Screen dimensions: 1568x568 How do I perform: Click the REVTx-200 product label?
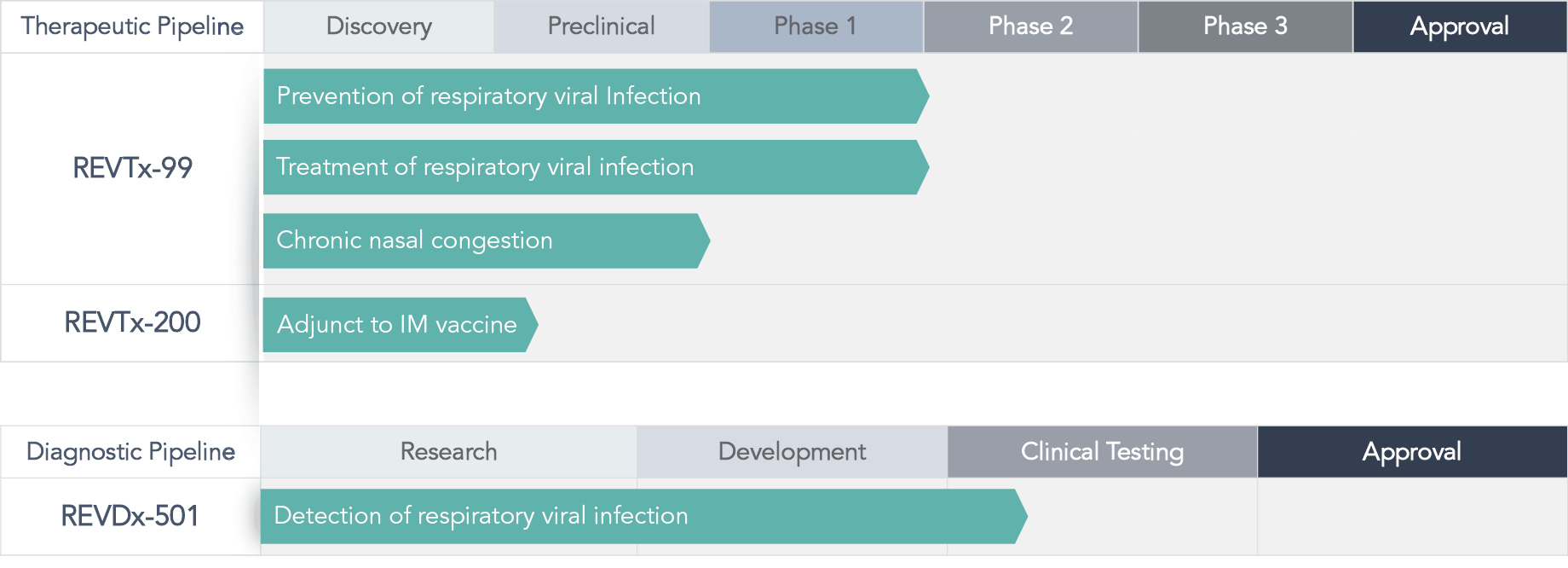click(x=132, y=322)
